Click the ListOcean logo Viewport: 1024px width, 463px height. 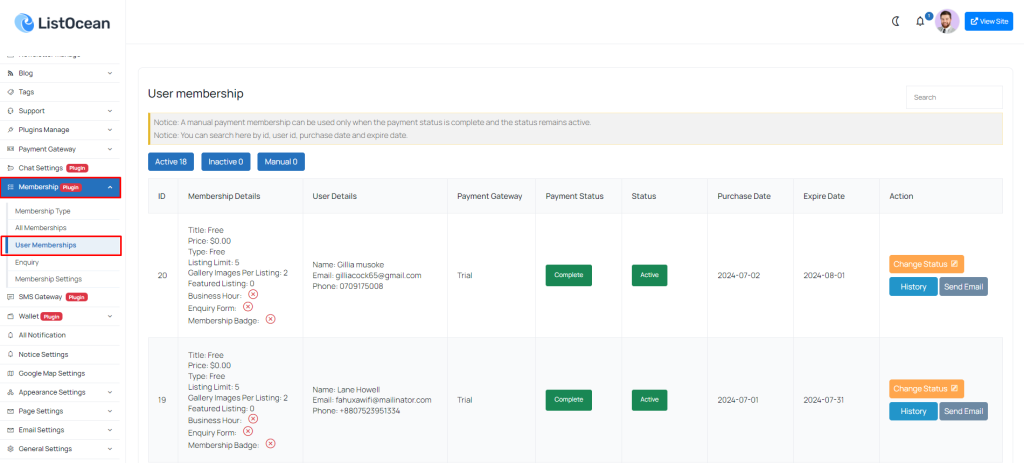pos(63,24)
